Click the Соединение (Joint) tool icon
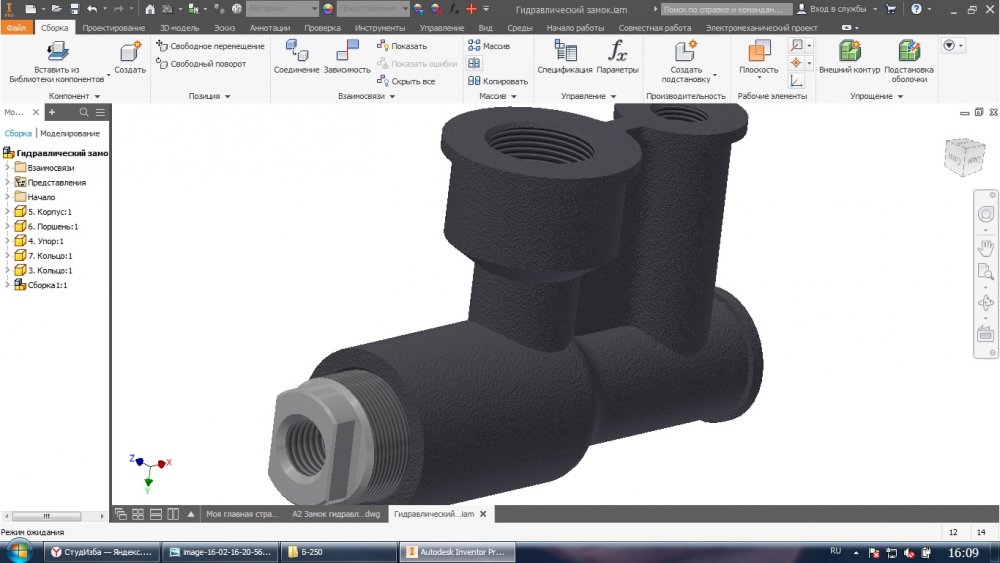The image size is (1000, 563). point(296,52)
